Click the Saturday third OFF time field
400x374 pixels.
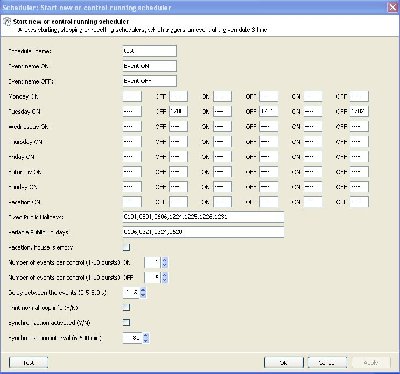(359, 172)
